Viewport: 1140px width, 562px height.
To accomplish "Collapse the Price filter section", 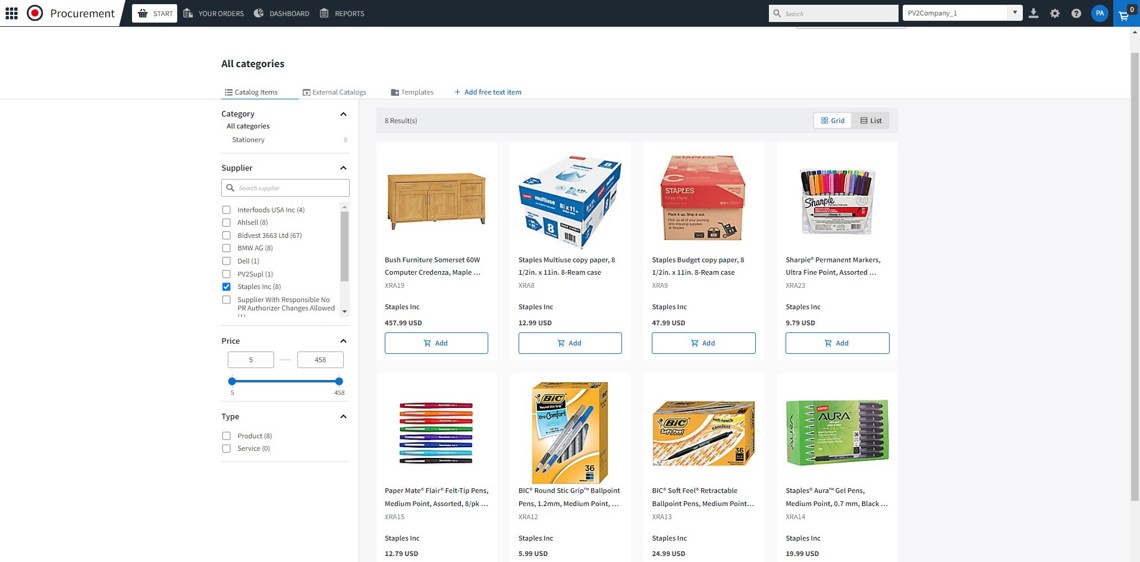I will coord(343,341).
